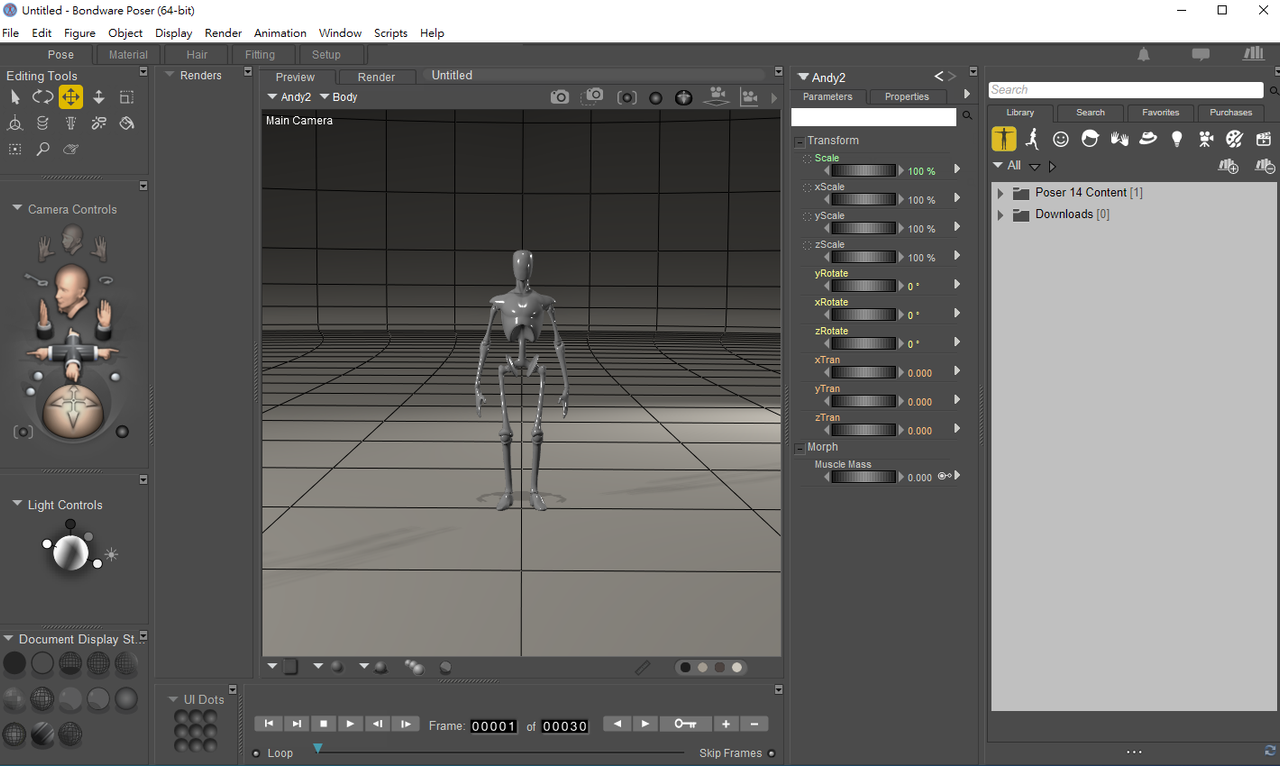Toggle the Scale parameter dial lock circle
Screen dimensions: 1280x766
pyautogui.click(x=807, y=159)
